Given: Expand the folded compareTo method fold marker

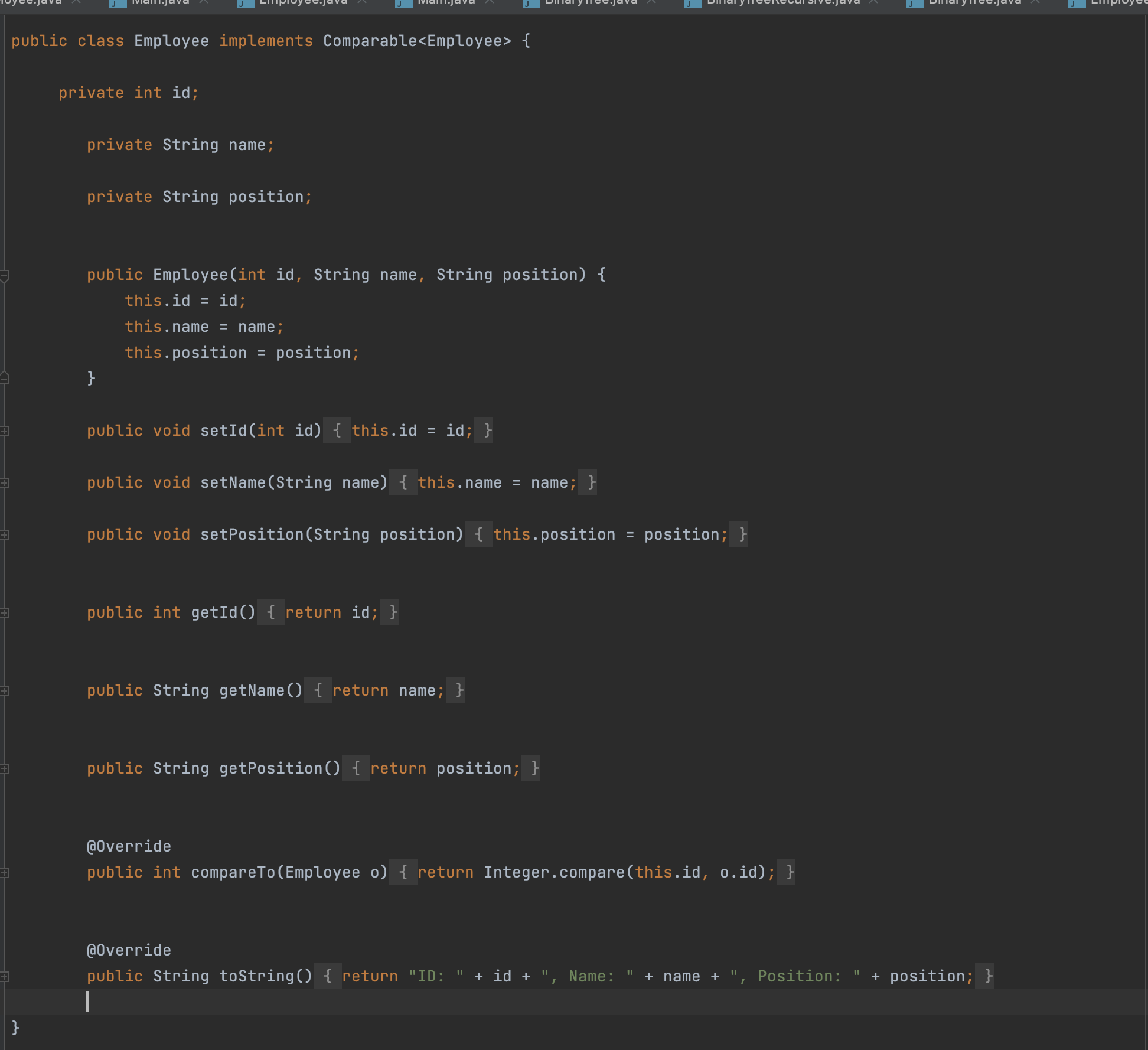Looking at the screenshot, I should 5,872.
